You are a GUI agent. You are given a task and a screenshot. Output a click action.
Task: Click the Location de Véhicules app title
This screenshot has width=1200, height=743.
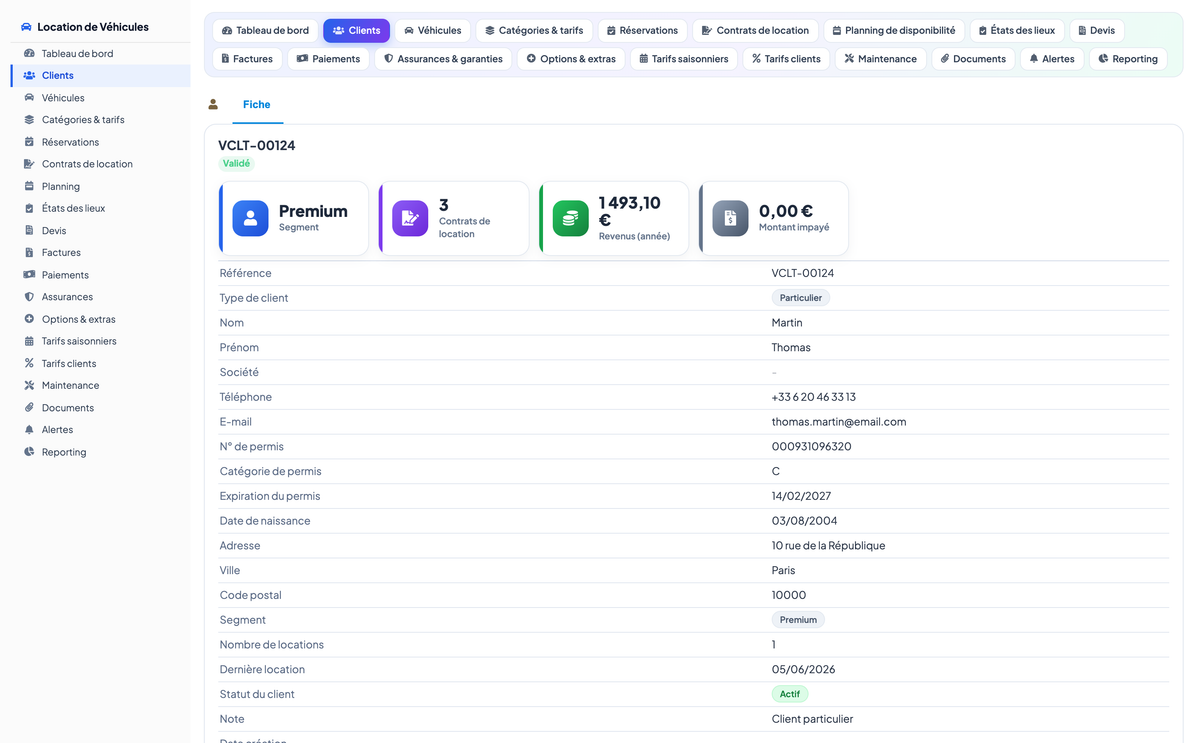[x=93, y=27]
